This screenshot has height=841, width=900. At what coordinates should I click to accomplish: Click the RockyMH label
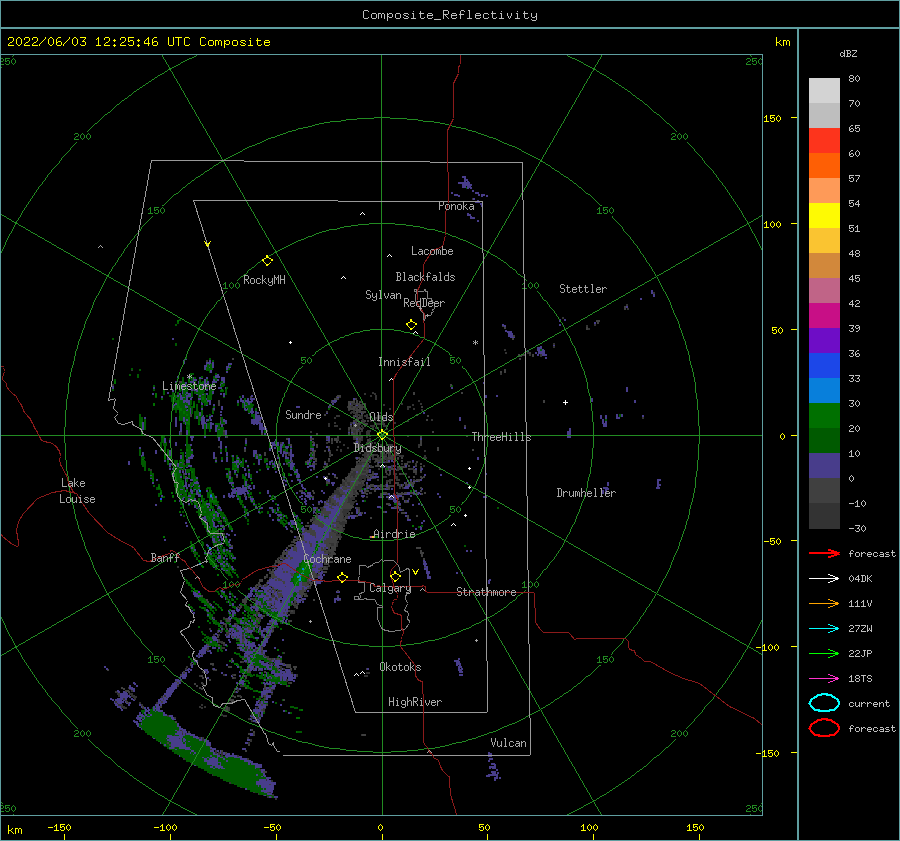[x=264, y=280]
